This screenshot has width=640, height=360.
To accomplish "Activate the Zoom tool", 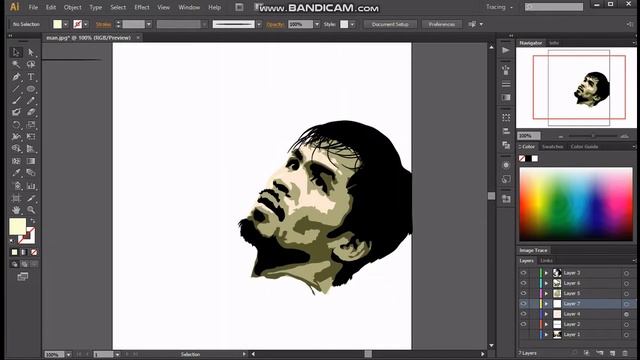I will tap(31, 210).
